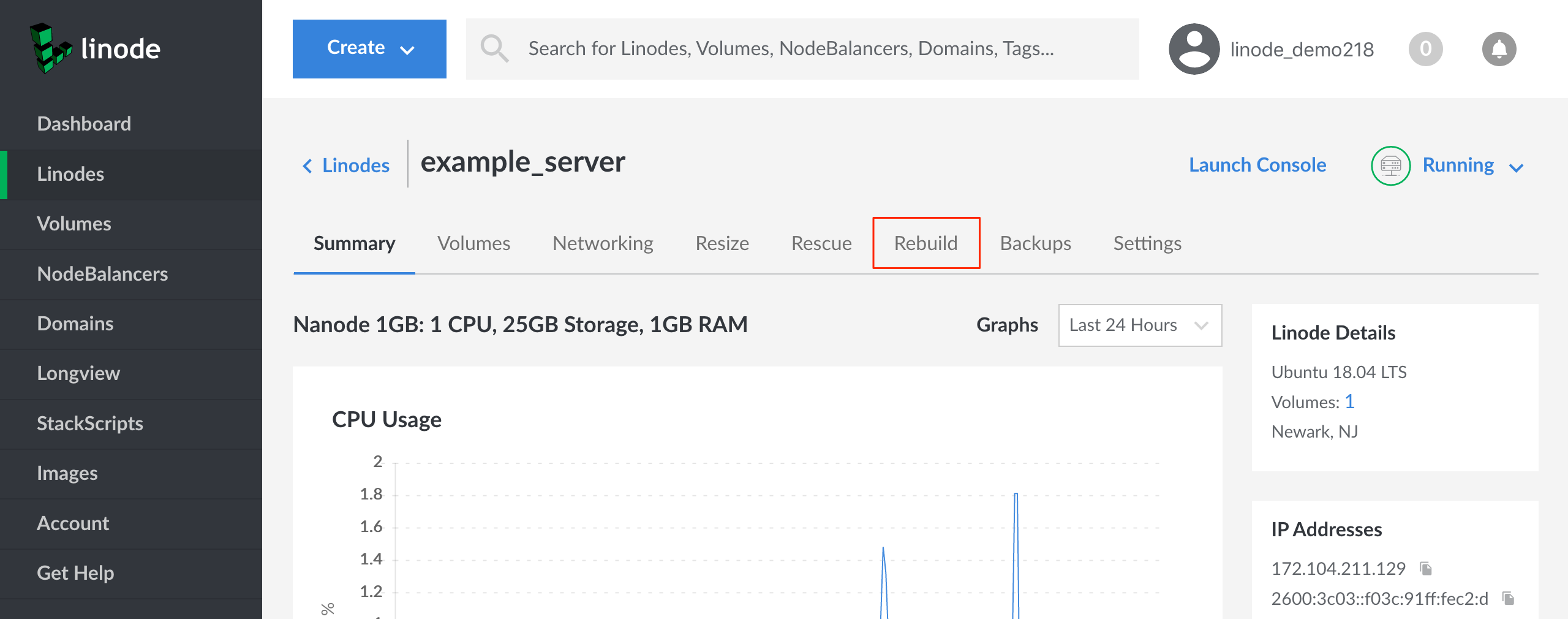Click the green server status icon

(x=1390, y=165)
